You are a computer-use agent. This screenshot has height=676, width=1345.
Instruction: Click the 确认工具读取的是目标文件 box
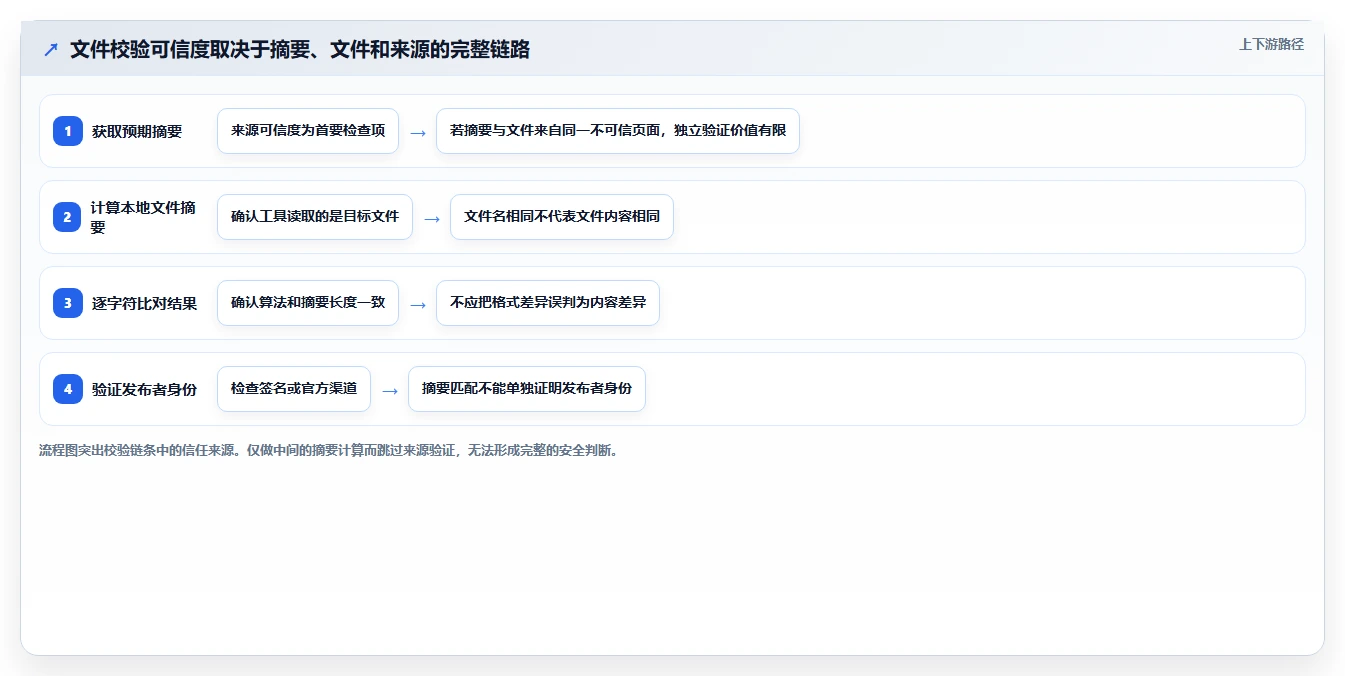315,217
